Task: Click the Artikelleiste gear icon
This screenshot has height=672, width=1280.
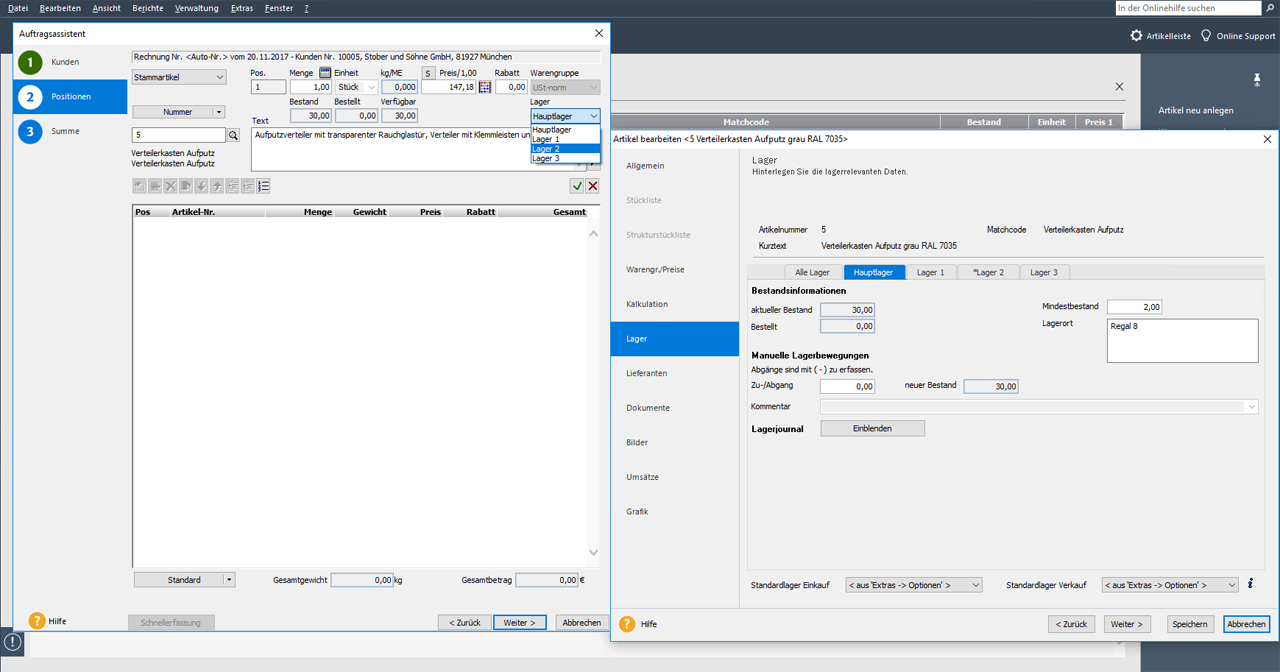Action: coord(1136,35)
